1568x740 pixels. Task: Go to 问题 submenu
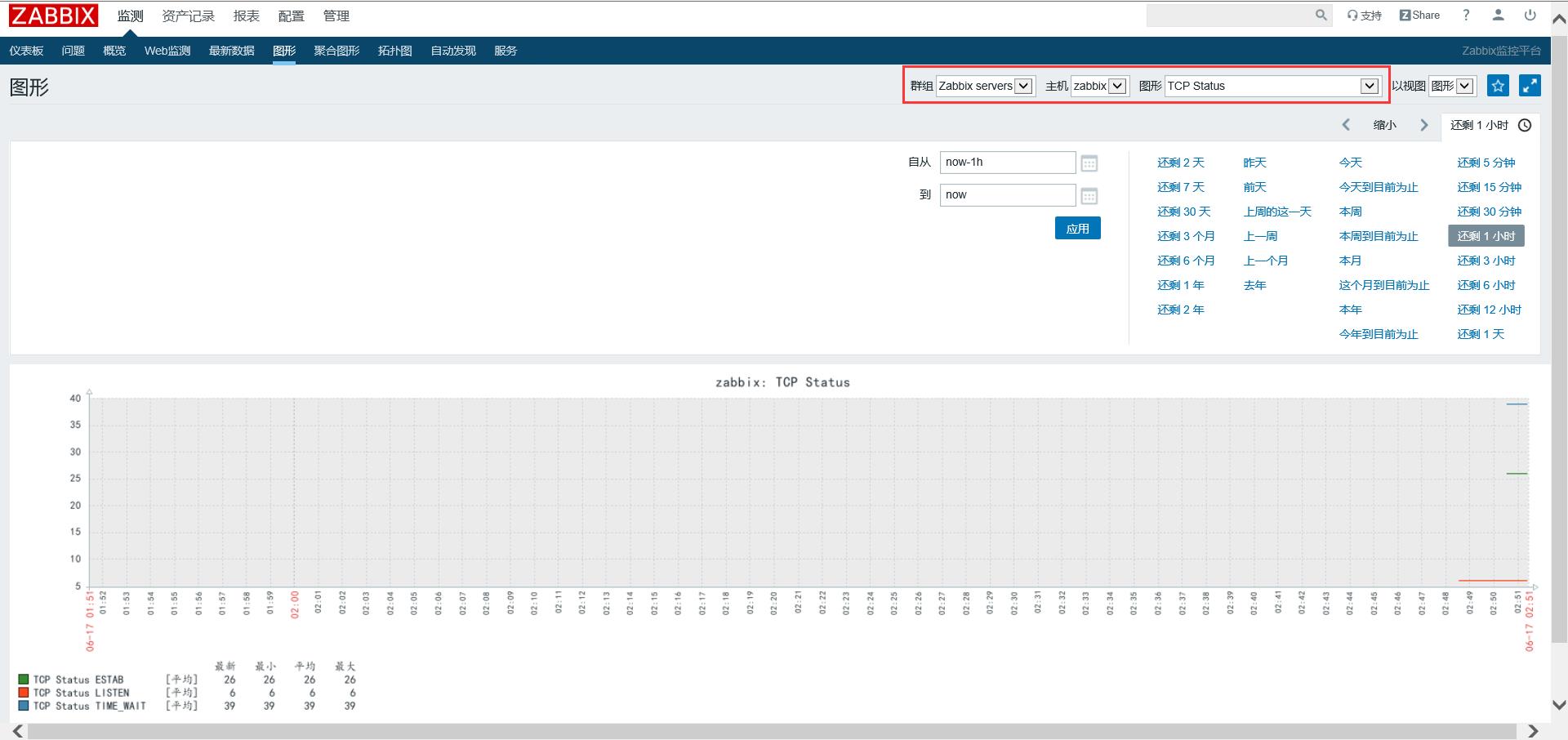coord(73,51)
